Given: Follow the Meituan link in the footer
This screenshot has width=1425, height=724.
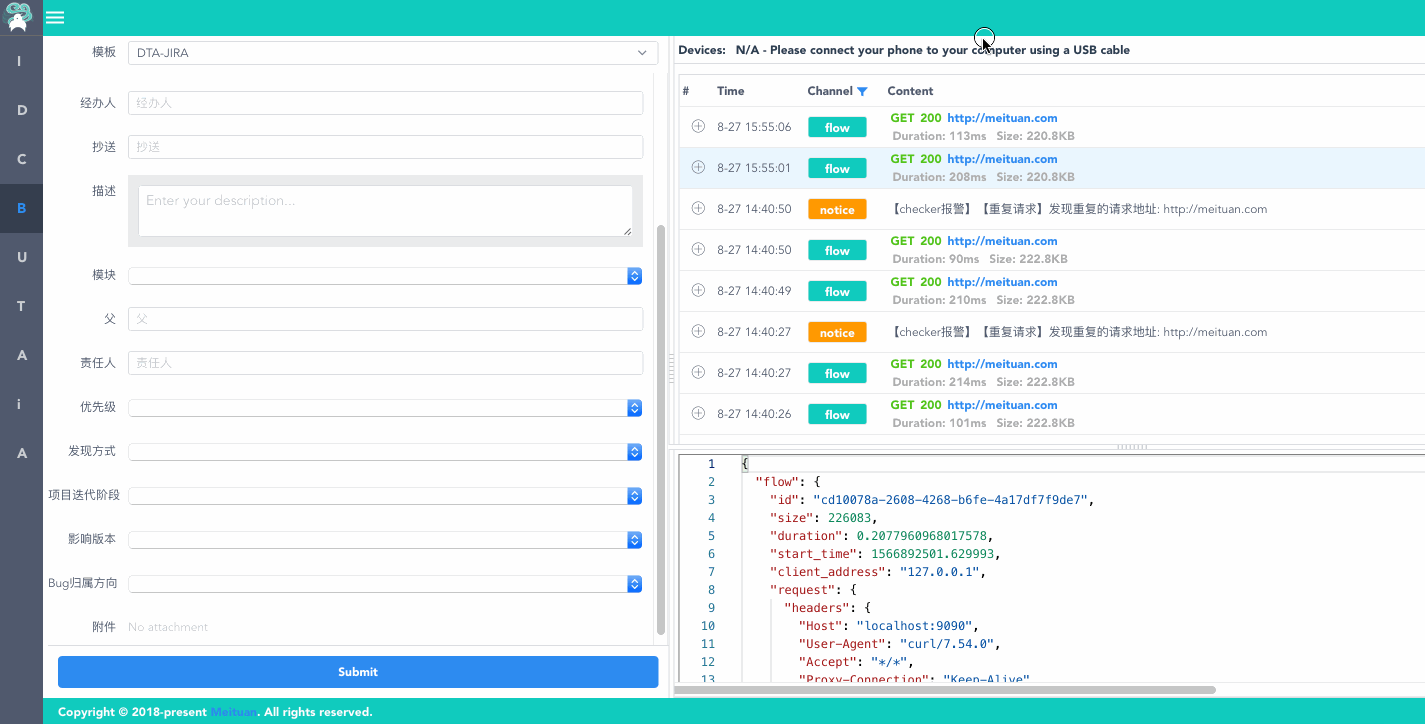Looking at the screenshot, I should [x=234, y=712].
